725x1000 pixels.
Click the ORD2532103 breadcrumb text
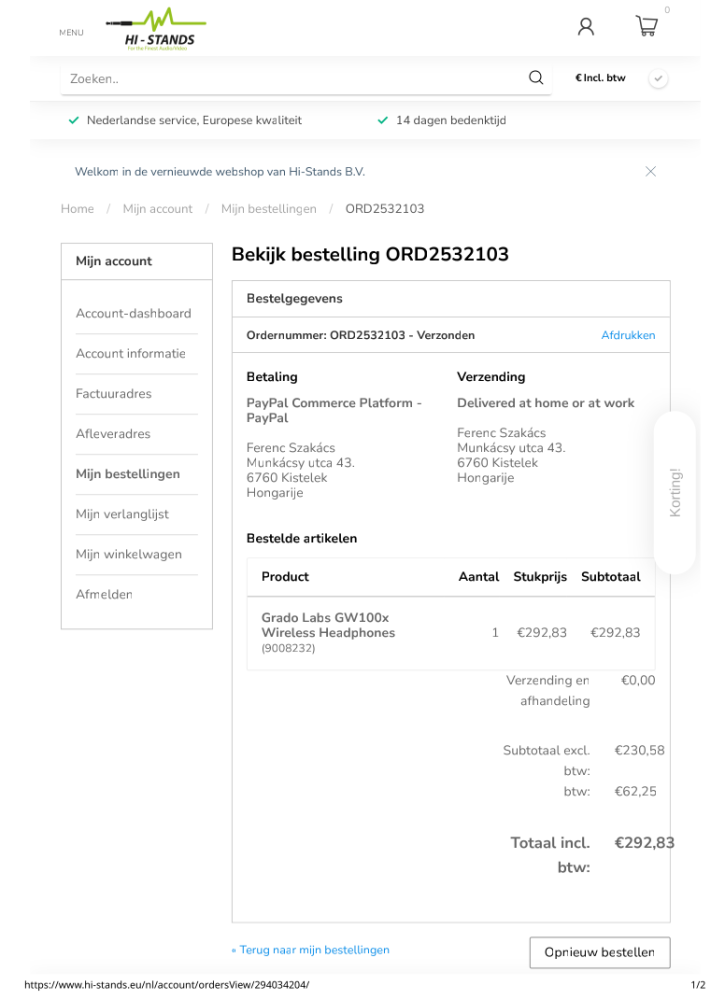click(384, 209)
